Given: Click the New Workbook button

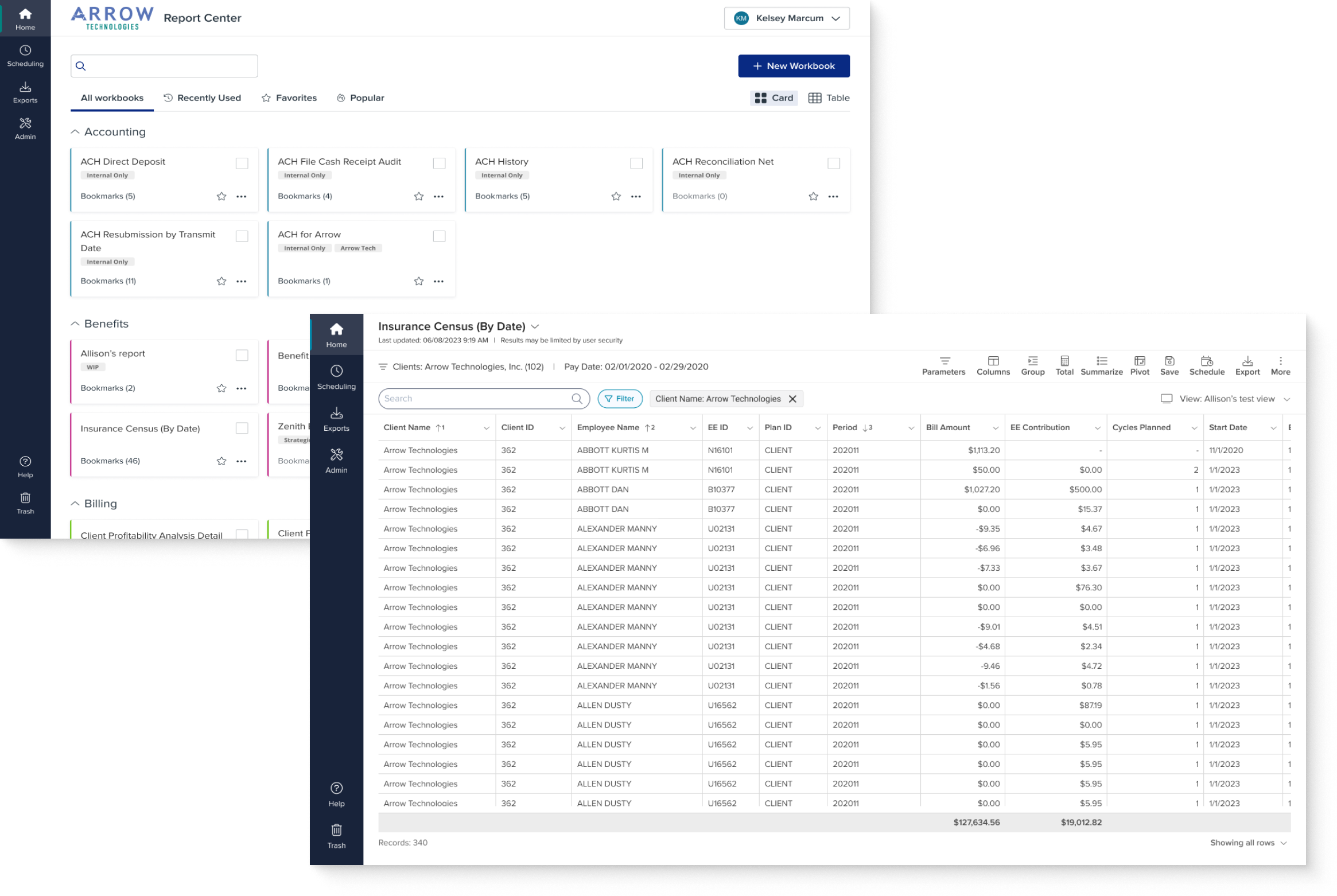Looking at the screenshot, I should point(794,65).
